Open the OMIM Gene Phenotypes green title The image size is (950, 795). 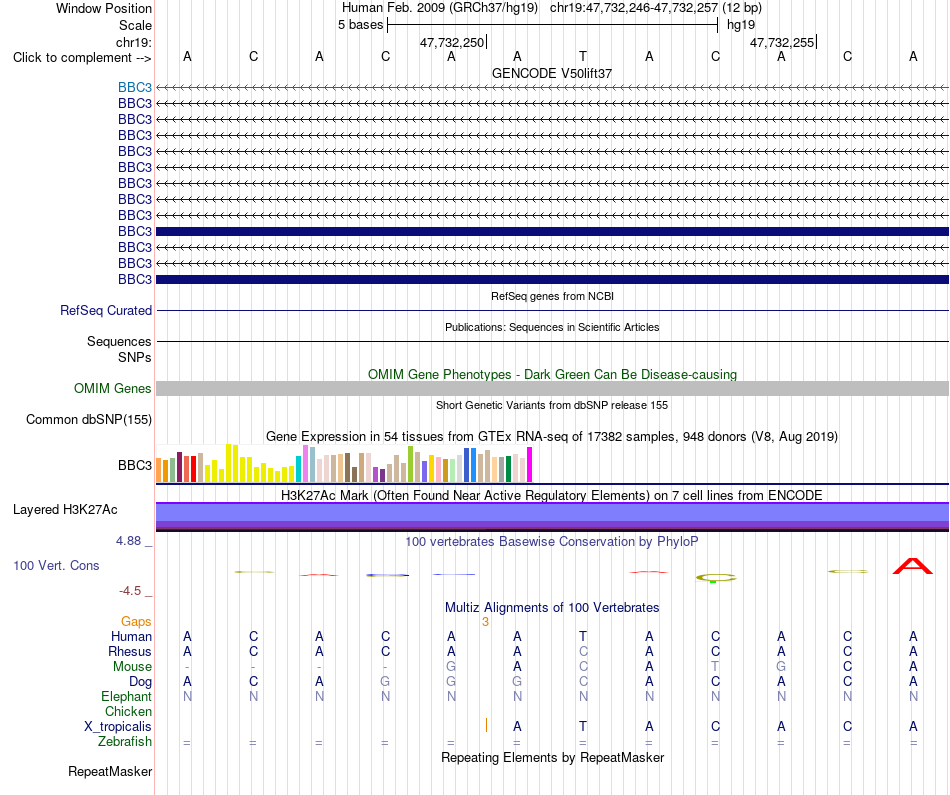click(552, 374)
